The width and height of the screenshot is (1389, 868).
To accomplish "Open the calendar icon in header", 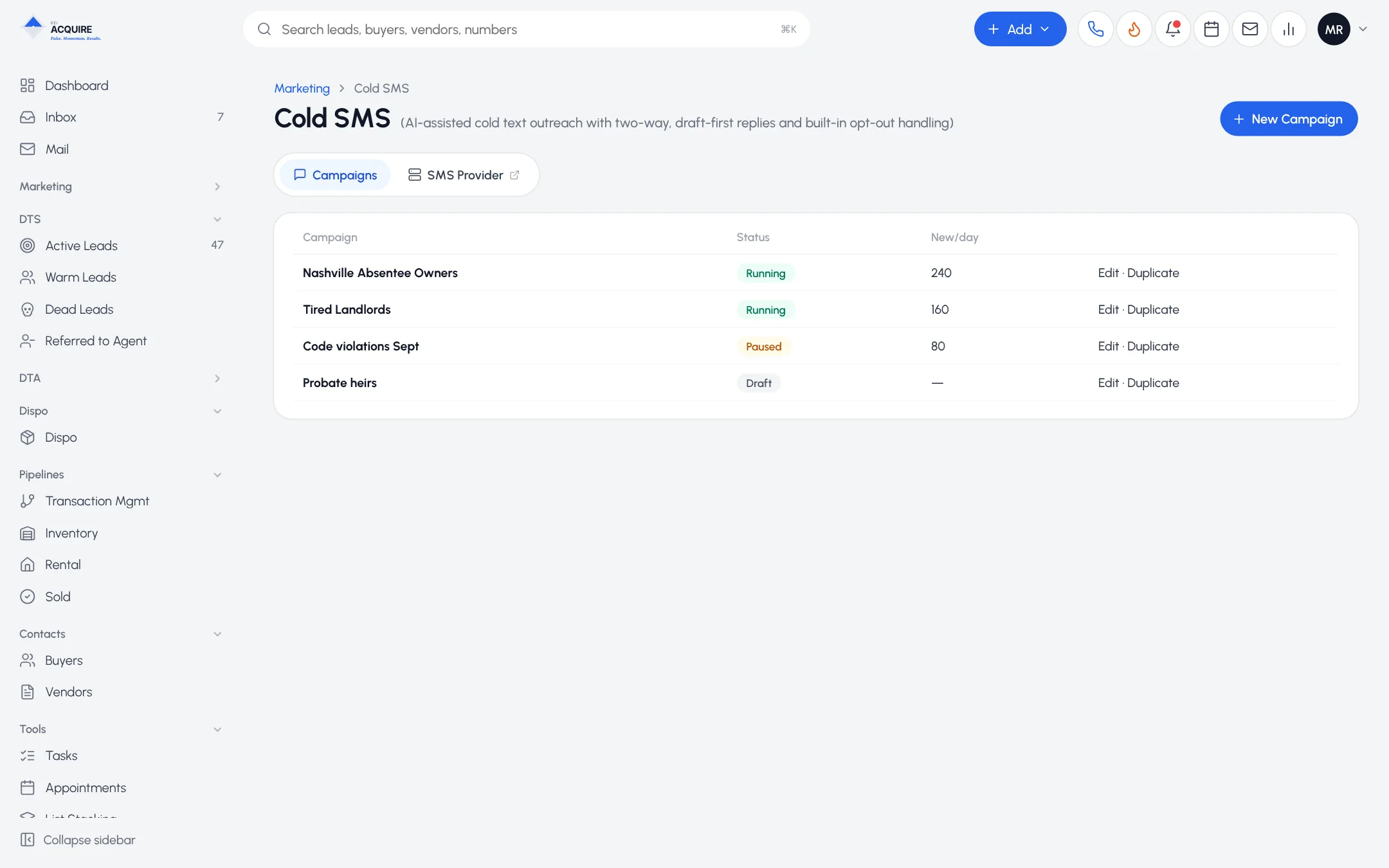I will (x=1212, y=29).
